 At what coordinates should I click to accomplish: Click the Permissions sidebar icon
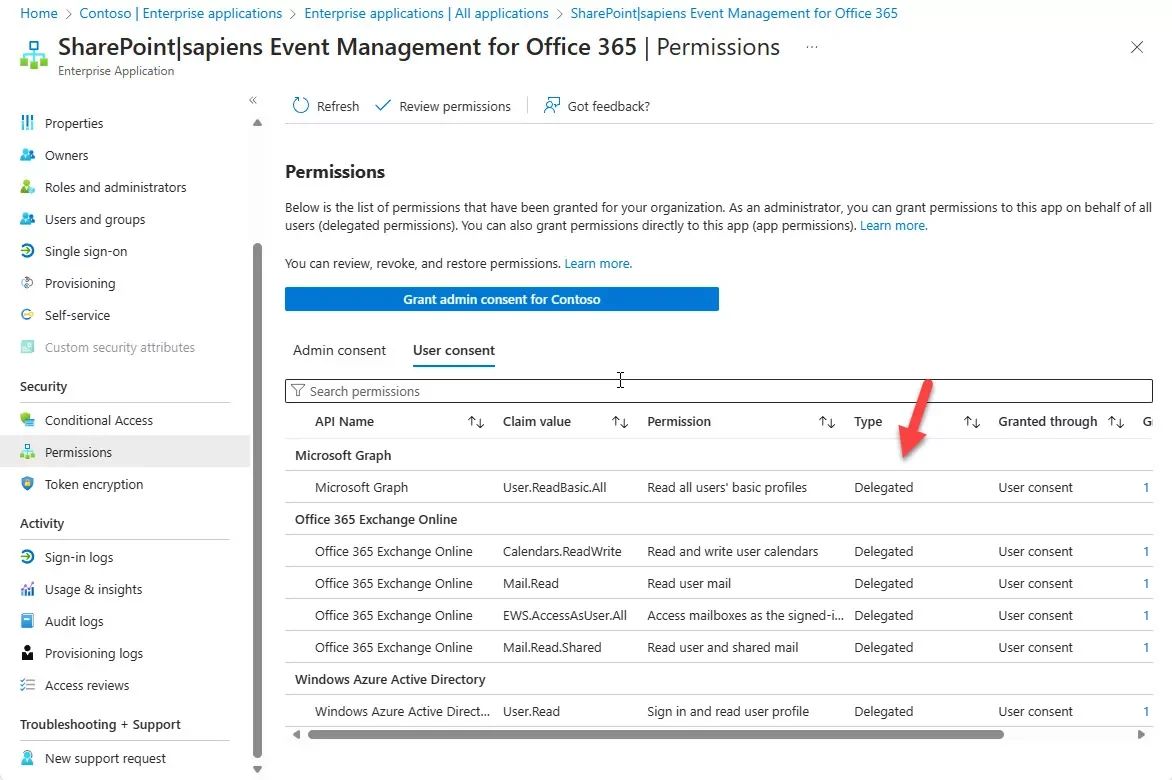[28, 452]
